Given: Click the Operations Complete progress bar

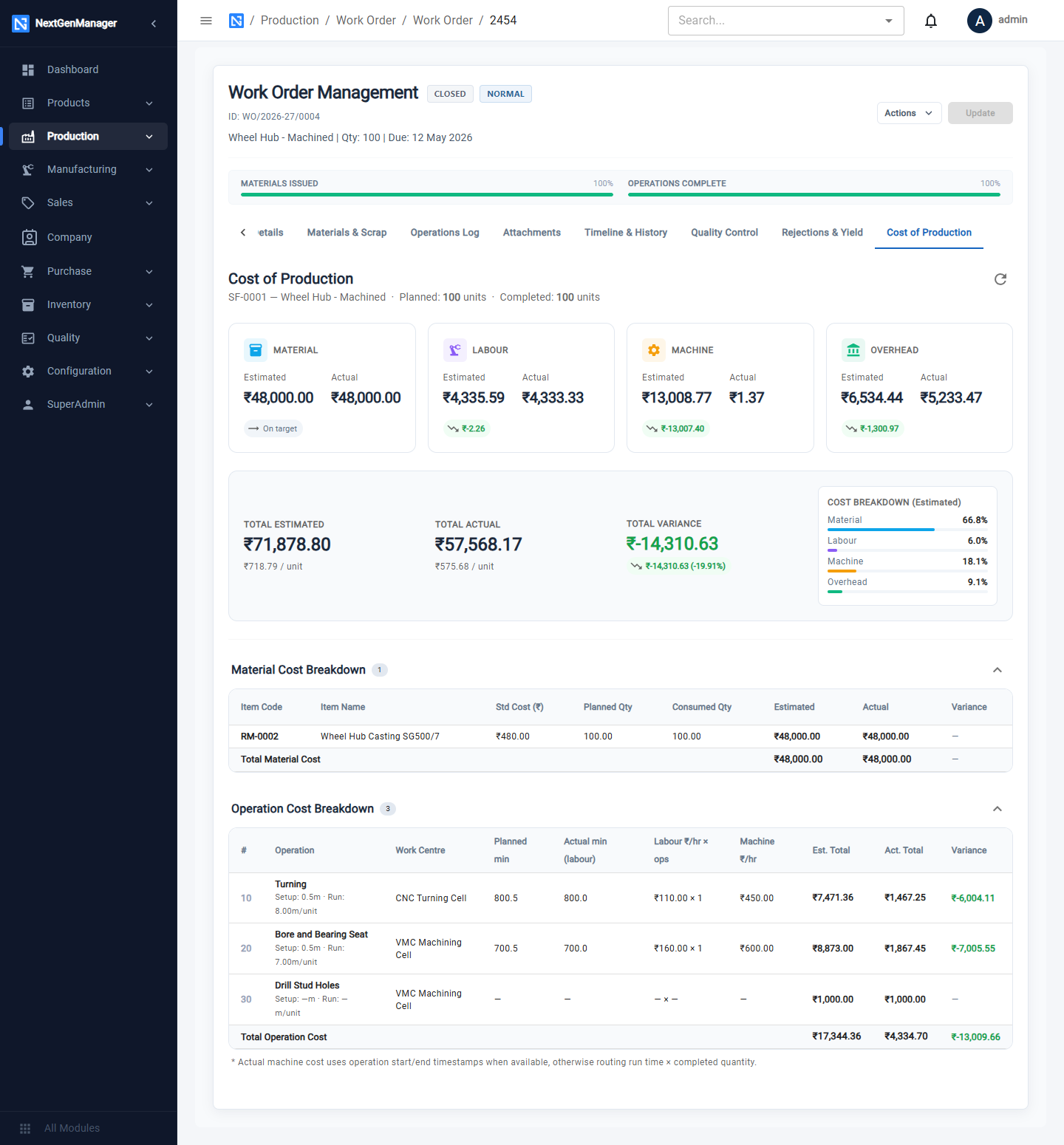Looking at the screenshot, I should (x=814, y=194).
